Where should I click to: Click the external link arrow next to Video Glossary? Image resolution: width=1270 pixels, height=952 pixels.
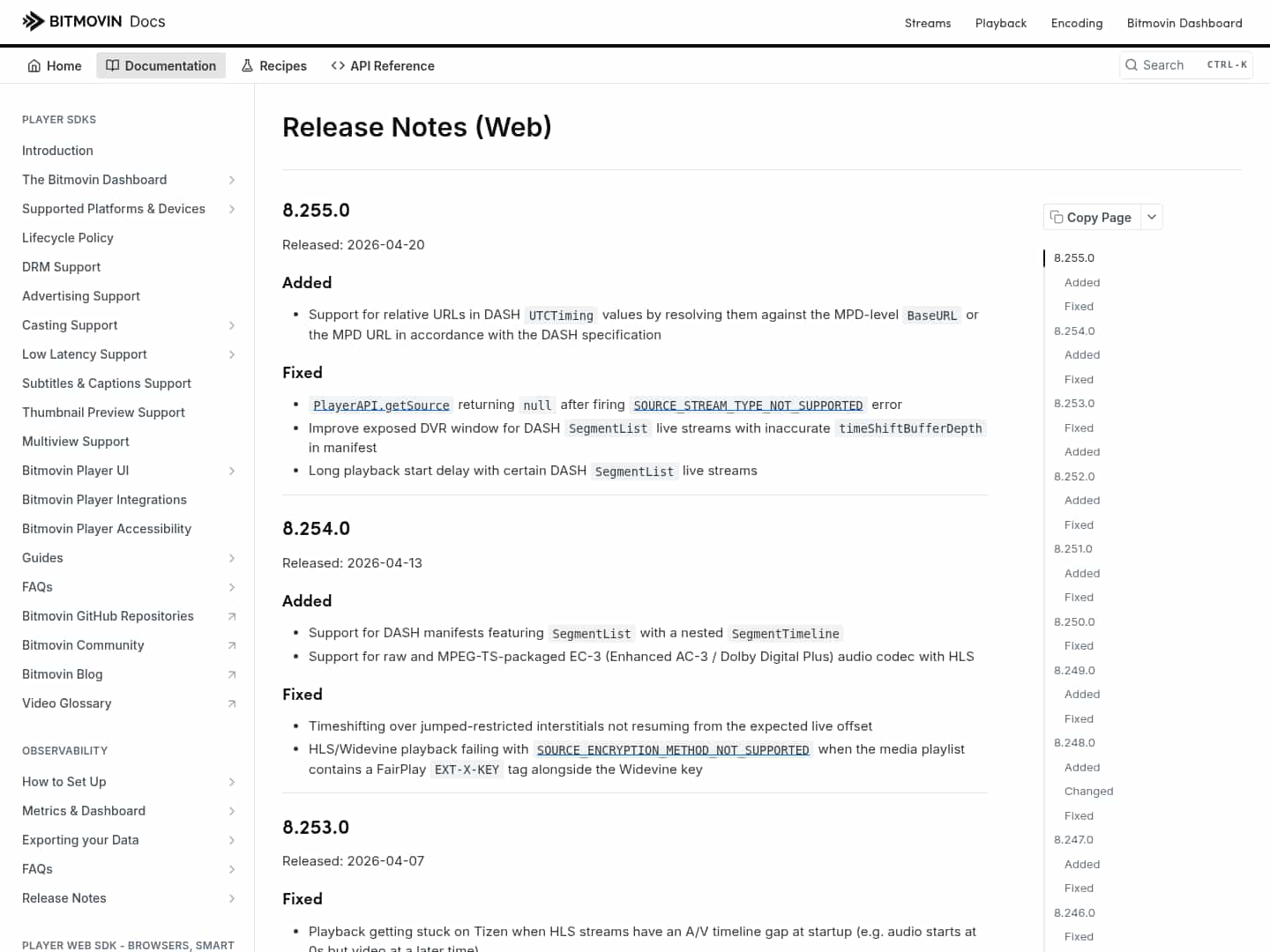click(x=231, y=703)
